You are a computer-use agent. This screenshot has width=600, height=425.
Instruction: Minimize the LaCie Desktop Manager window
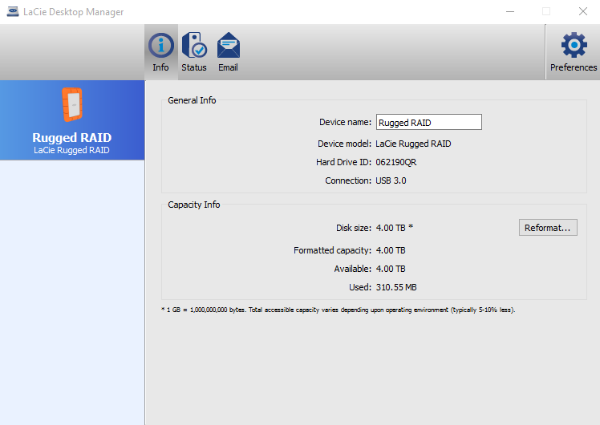pos(510,11)
